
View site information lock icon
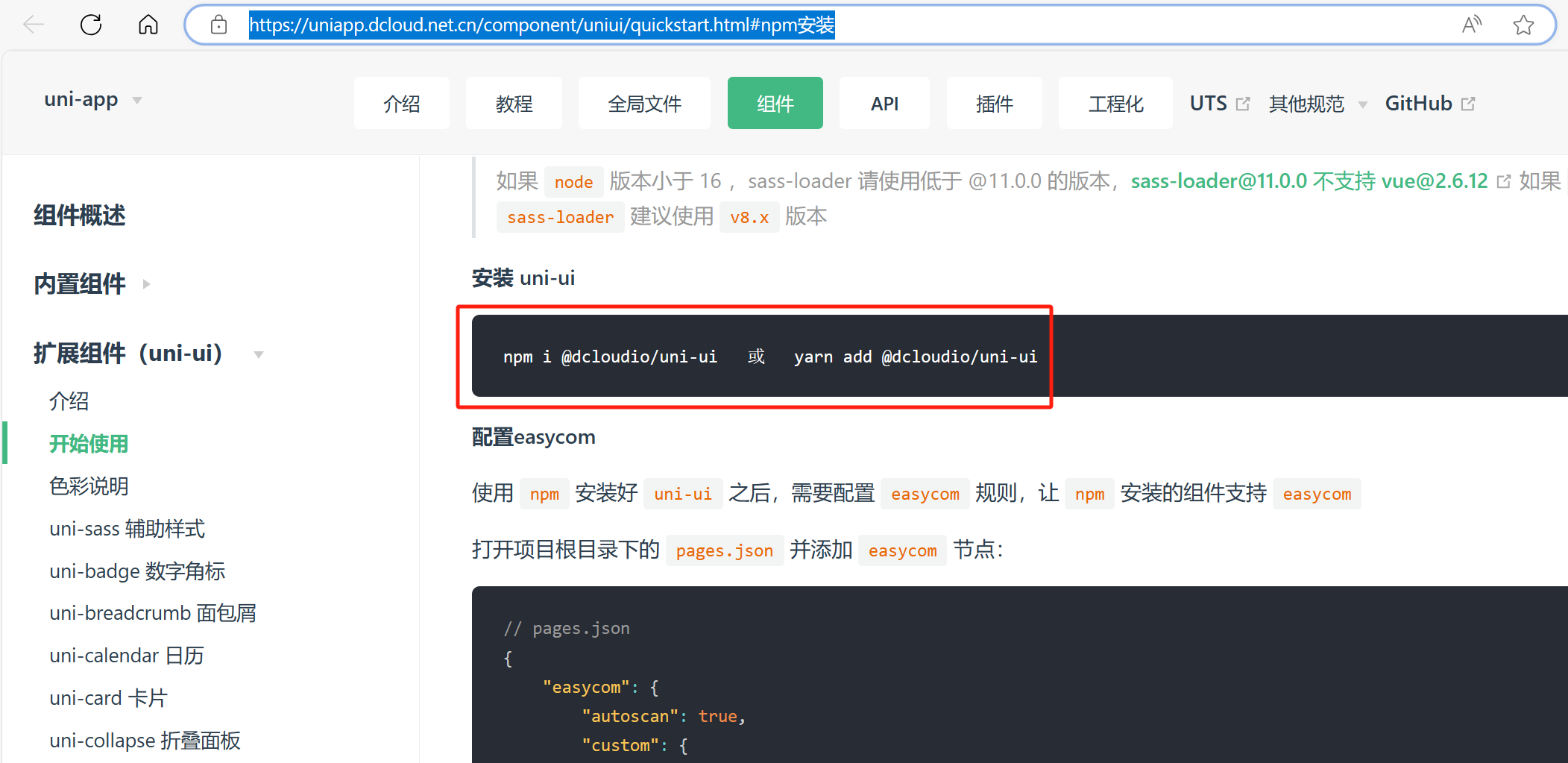point(218,25)
